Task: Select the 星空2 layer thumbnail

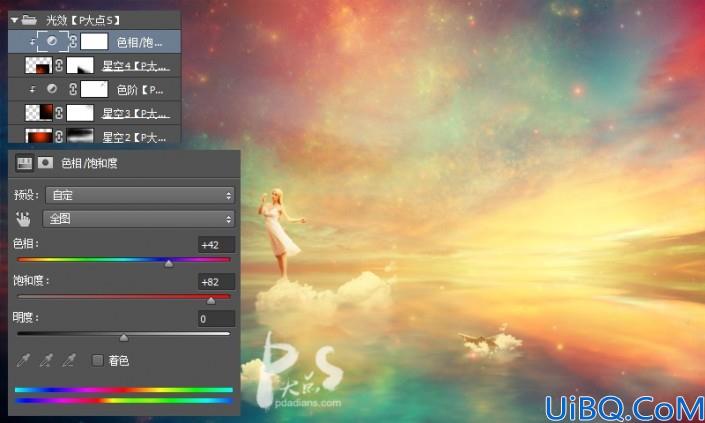Action: (39, 136)
